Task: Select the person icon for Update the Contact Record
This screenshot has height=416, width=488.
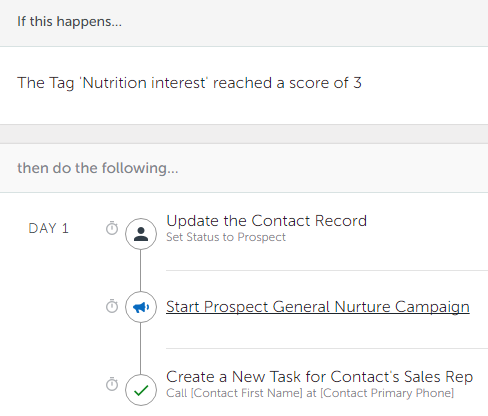Action: (141, 234)
